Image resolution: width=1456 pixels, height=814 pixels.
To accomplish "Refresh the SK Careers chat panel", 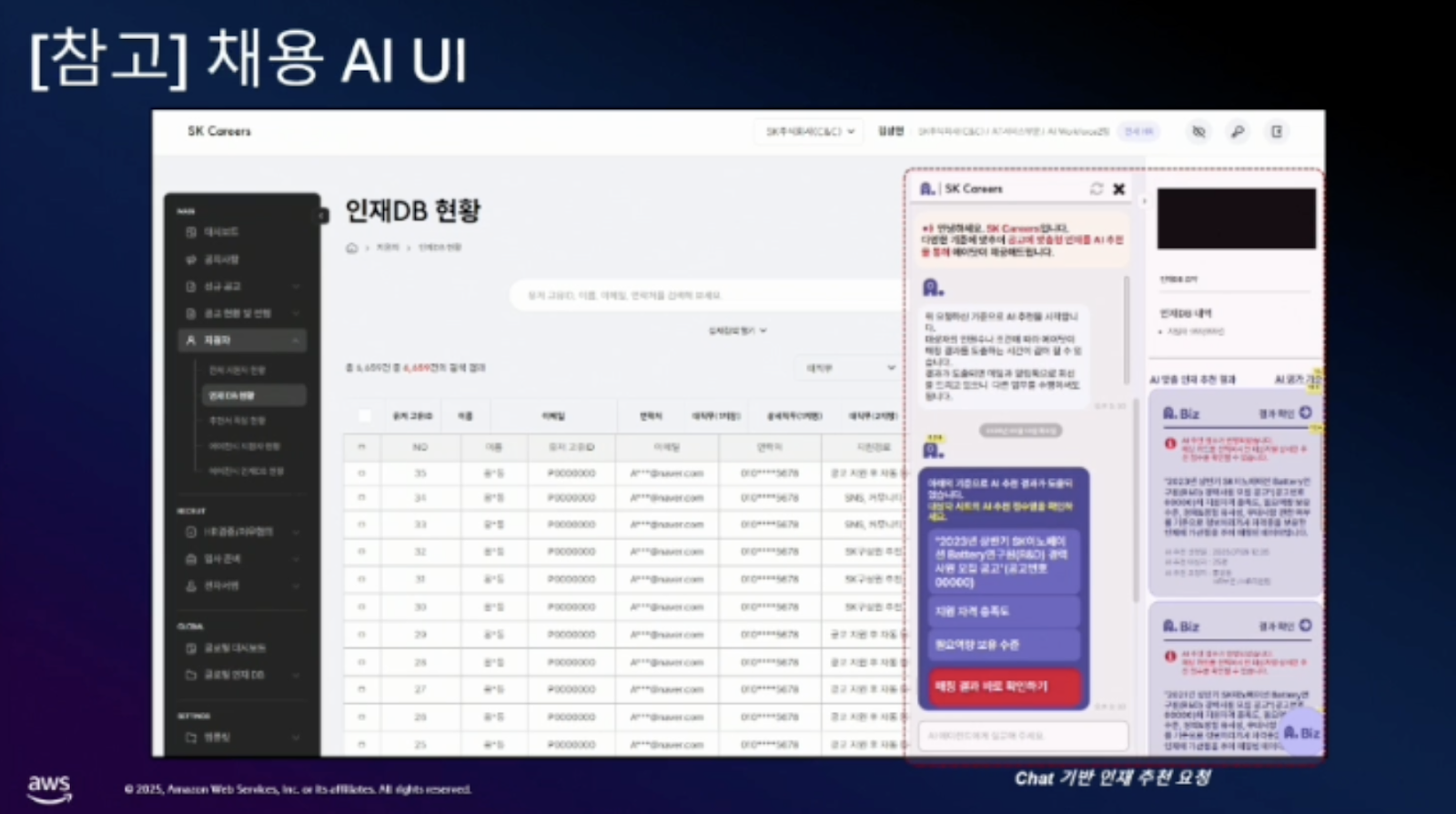I will coord(1097,188).
